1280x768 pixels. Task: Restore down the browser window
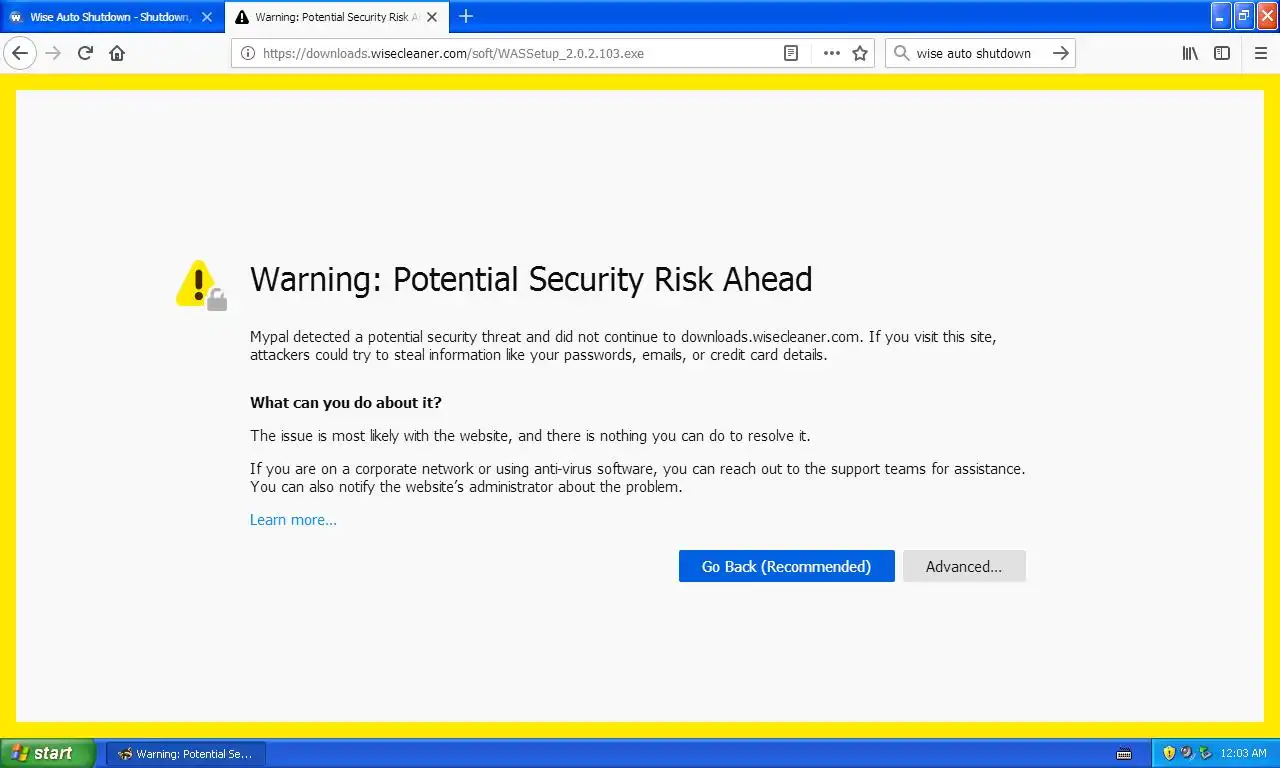coord(1244,16)
